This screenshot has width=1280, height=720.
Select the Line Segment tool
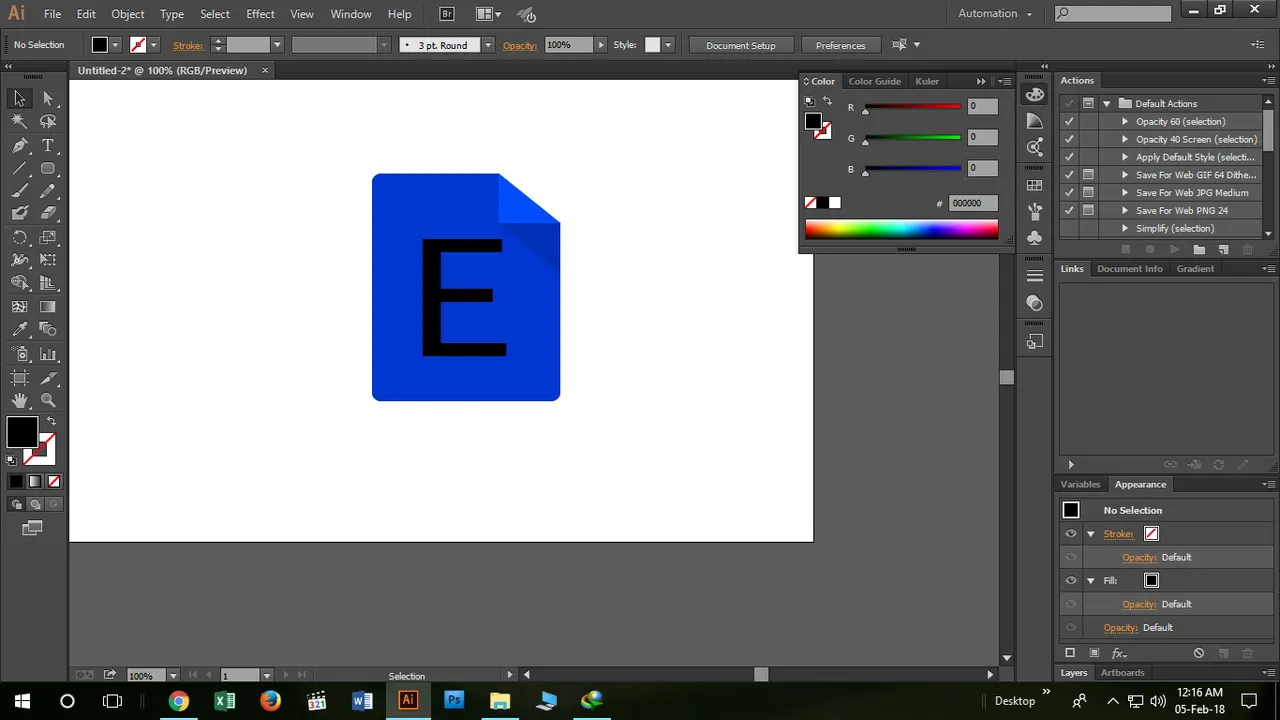click(x=19, y=168)
